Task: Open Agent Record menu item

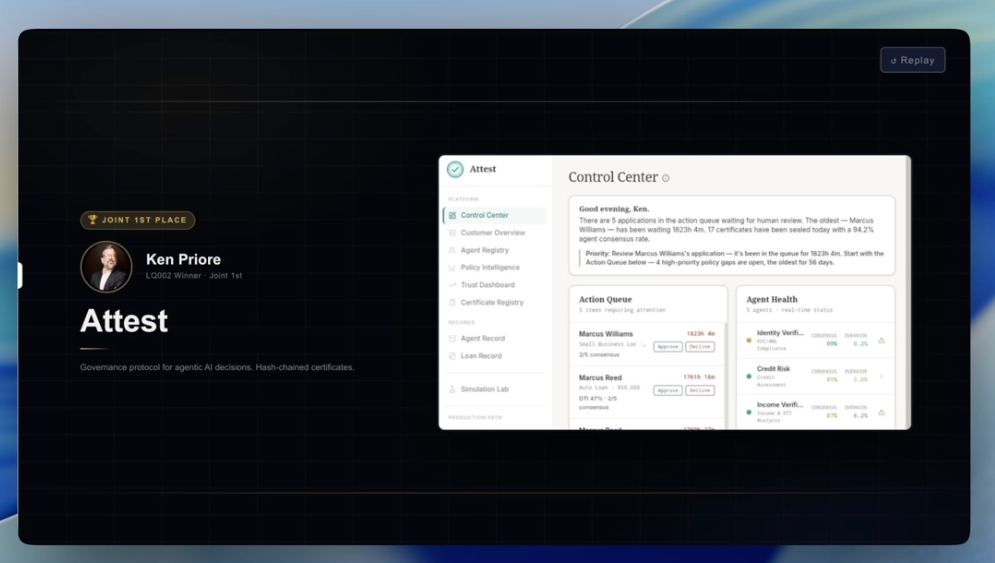Action: pos(494,338)
